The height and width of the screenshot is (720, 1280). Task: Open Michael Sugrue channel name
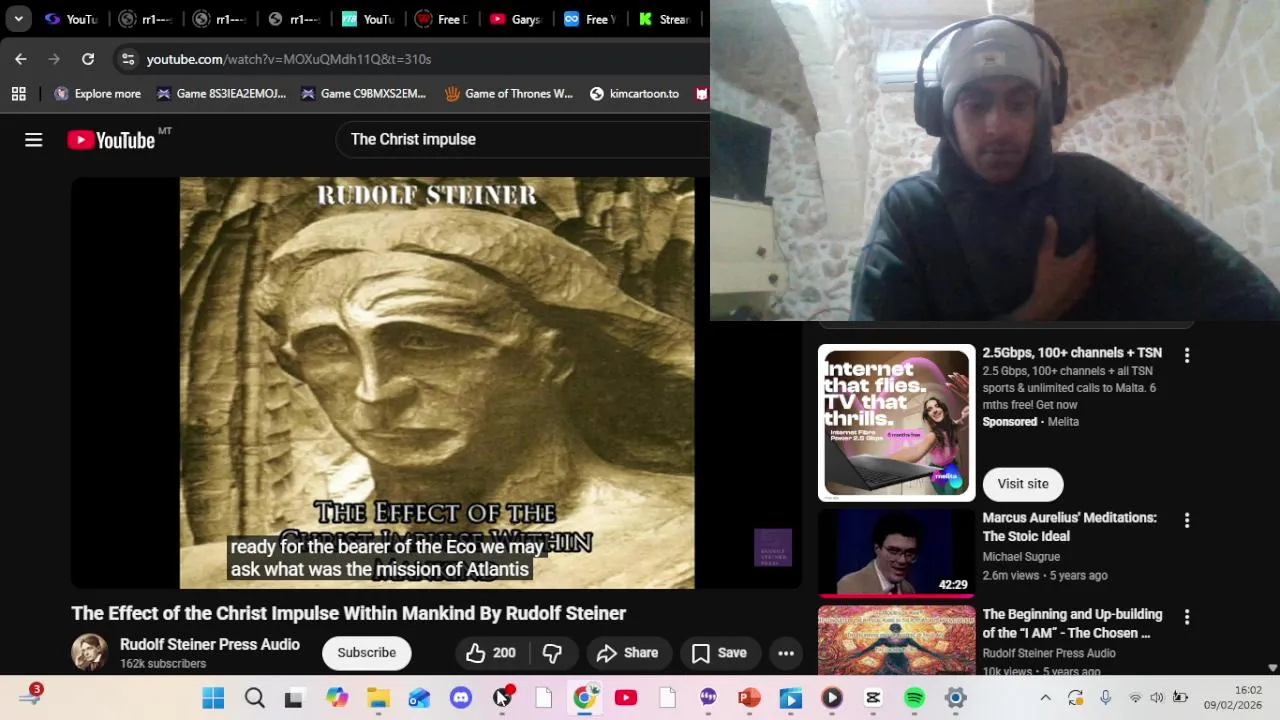coord(1021,557)
